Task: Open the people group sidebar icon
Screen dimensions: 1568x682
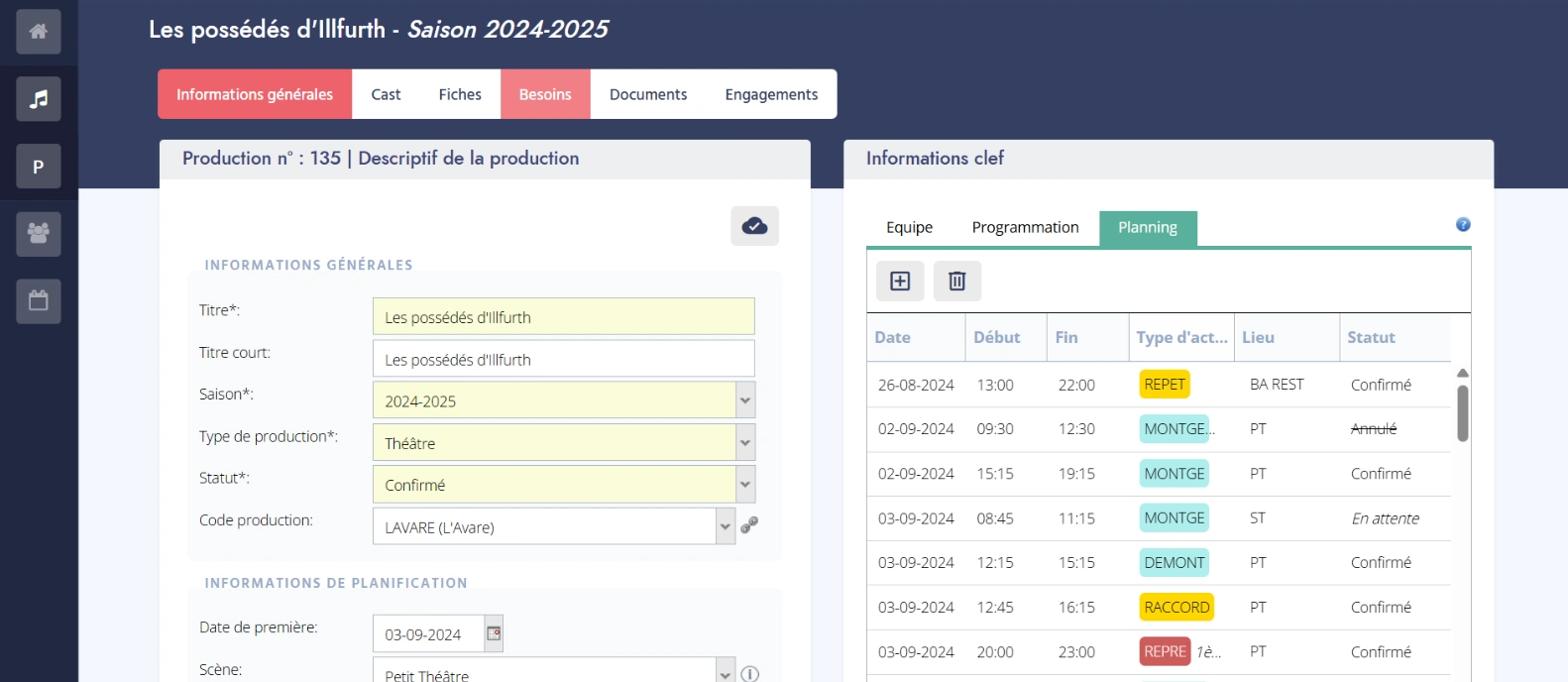Action: [x=39, y=234]
